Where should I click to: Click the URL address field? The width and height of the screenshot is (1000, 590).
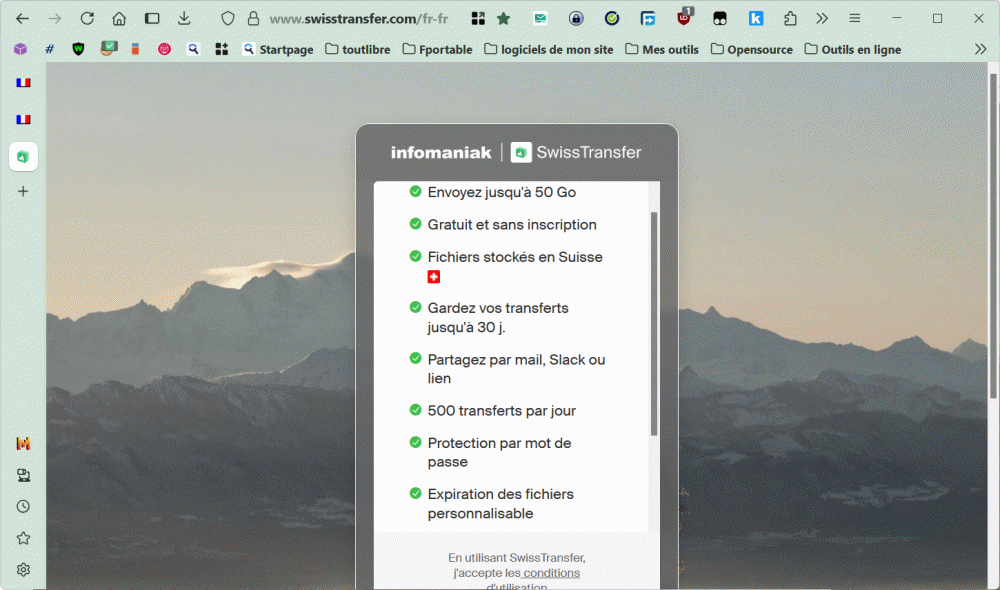tap(358, 18)
